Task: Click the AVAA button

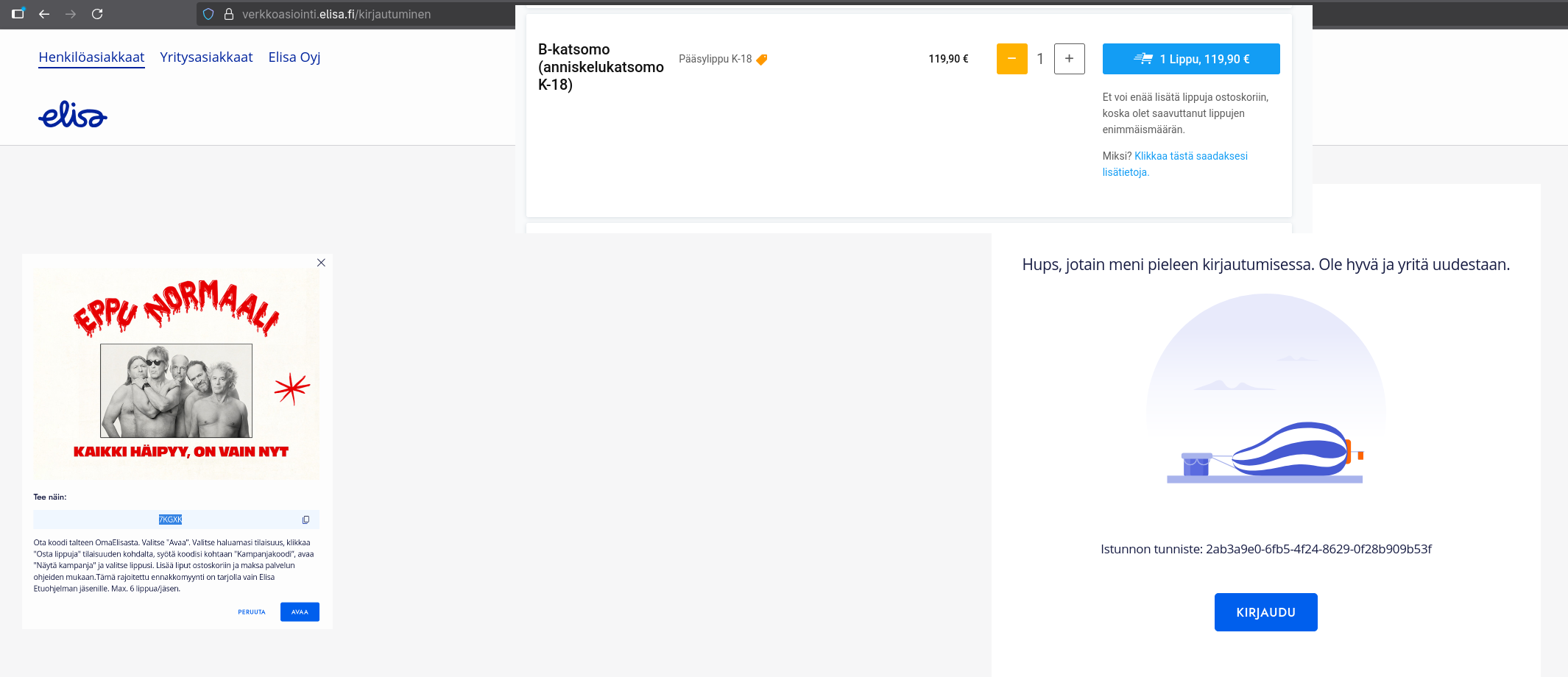Action: tap(300, 612)
